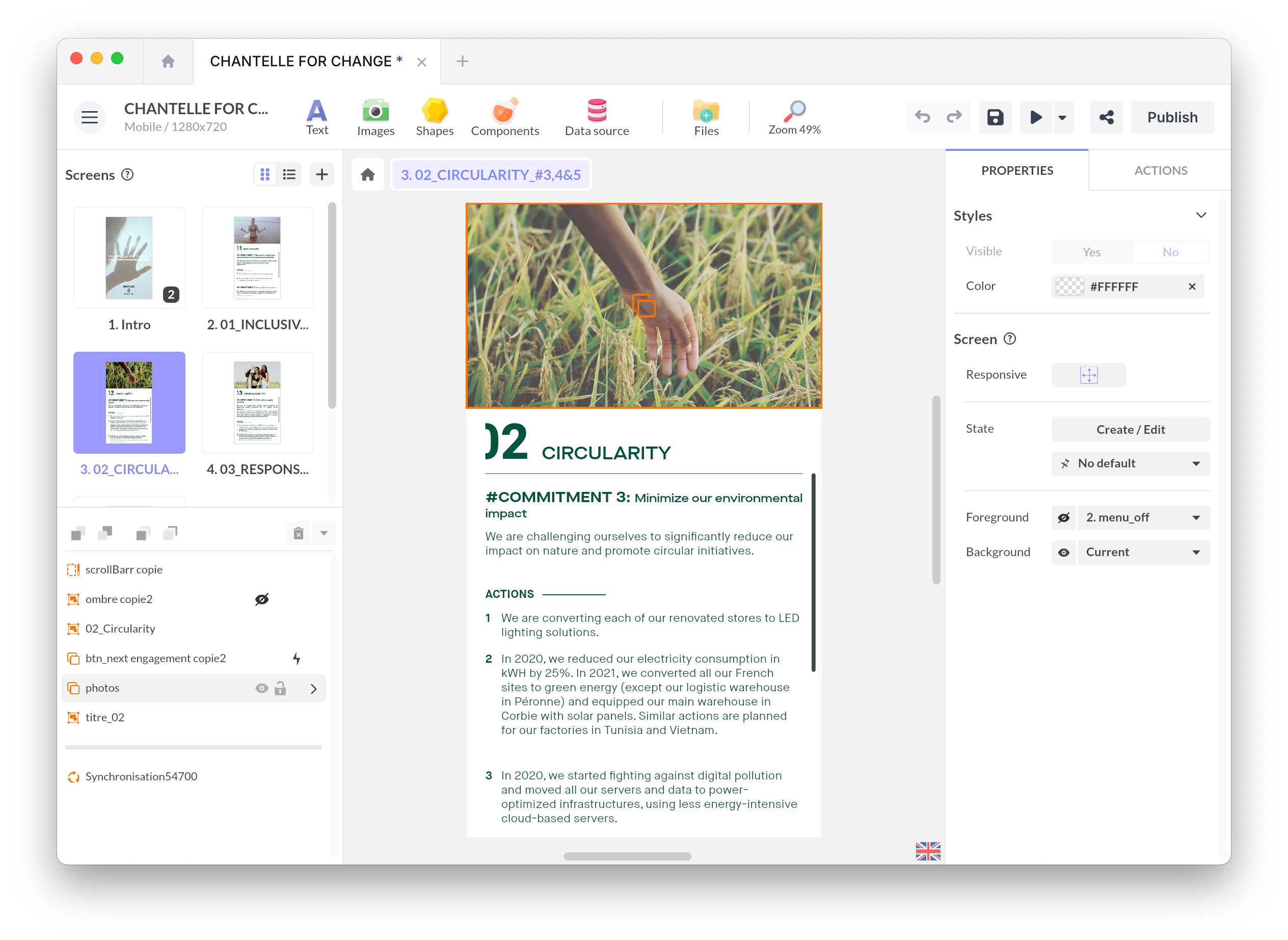Viewport: 1288px width, 940px height.
Task: Open the 3. 02_CIRCULARITY breadcrumb tab
Action: coord(491,174)
